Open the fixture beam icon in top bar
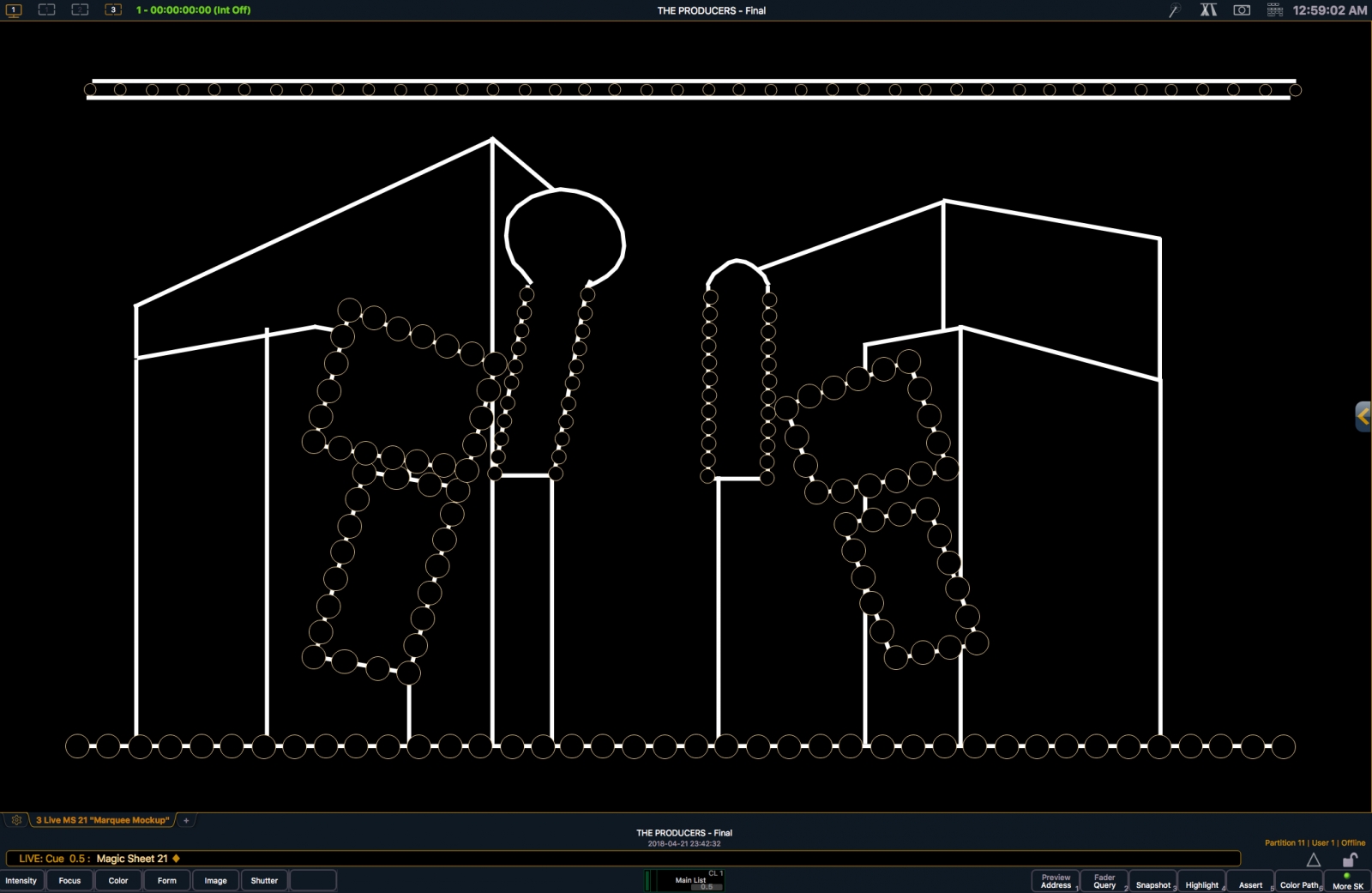The image size is (1372, 893). click(x=1208, y=10)
